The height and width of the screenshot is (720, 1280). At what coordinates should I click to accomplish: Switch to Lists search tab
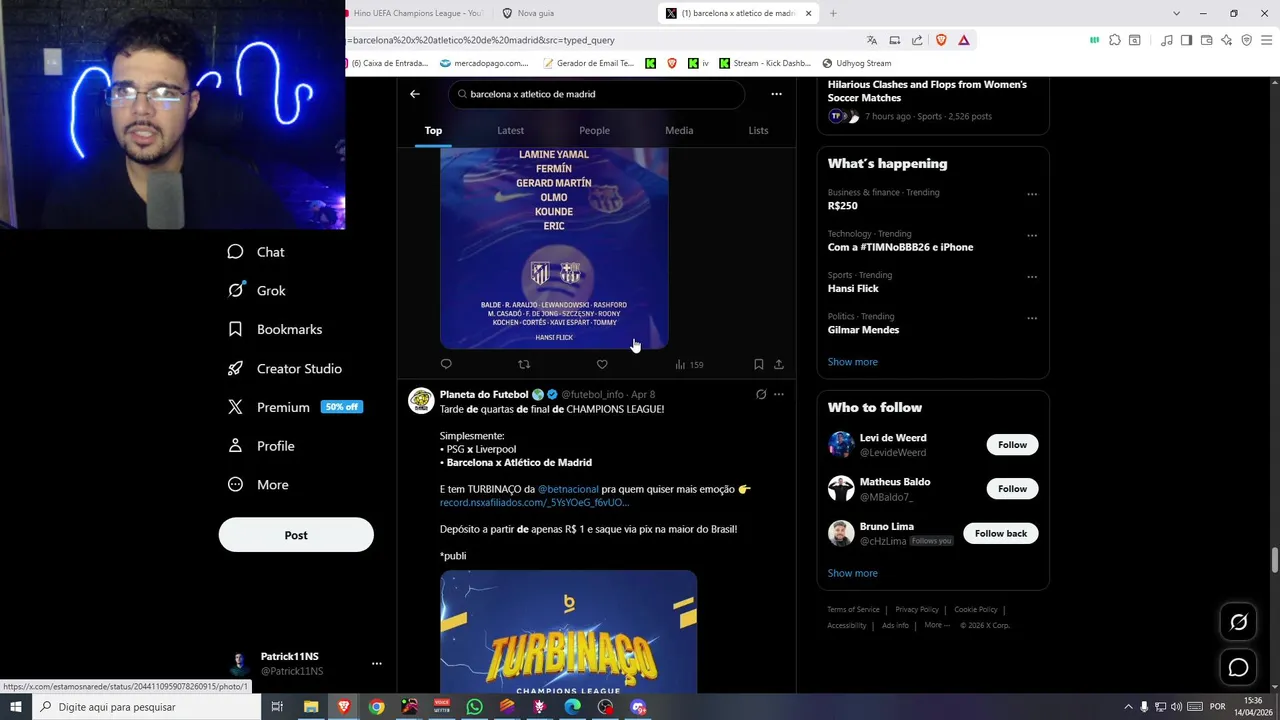coord(758,130)
